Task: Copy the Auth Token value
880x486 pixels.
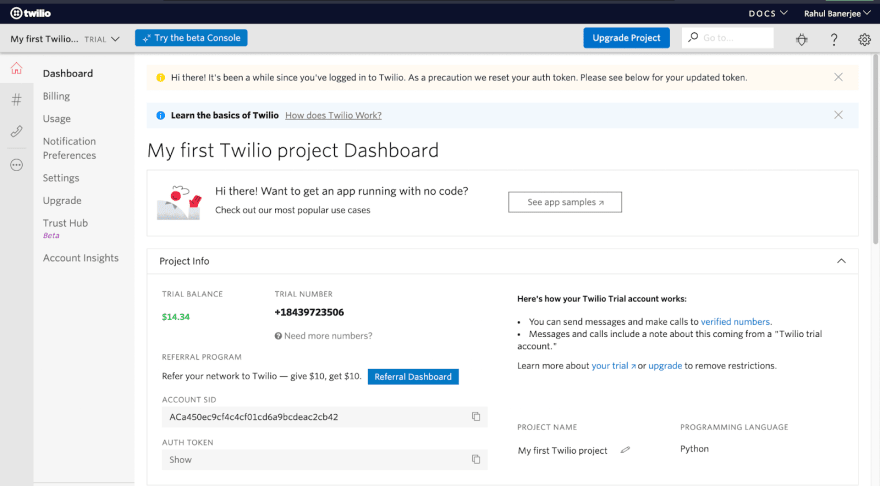Action: pyautogui.click(x=476, y=460)
